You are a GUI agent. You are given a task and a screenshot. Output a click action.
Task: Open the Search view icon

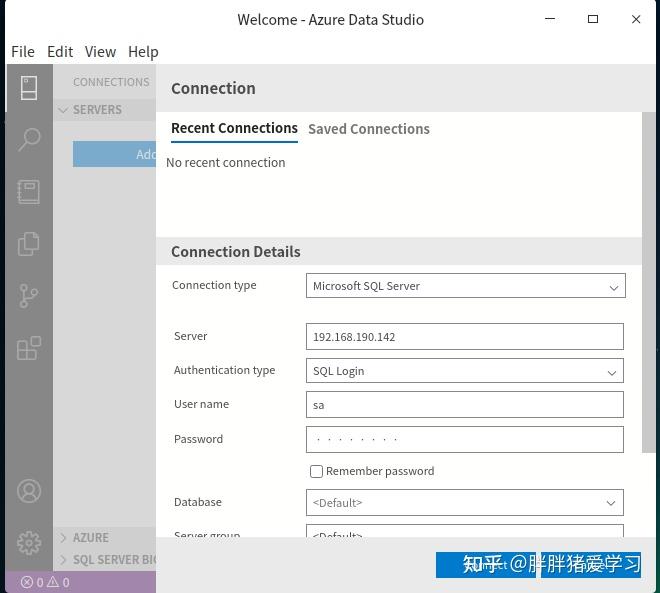click(x=29, y=139)
